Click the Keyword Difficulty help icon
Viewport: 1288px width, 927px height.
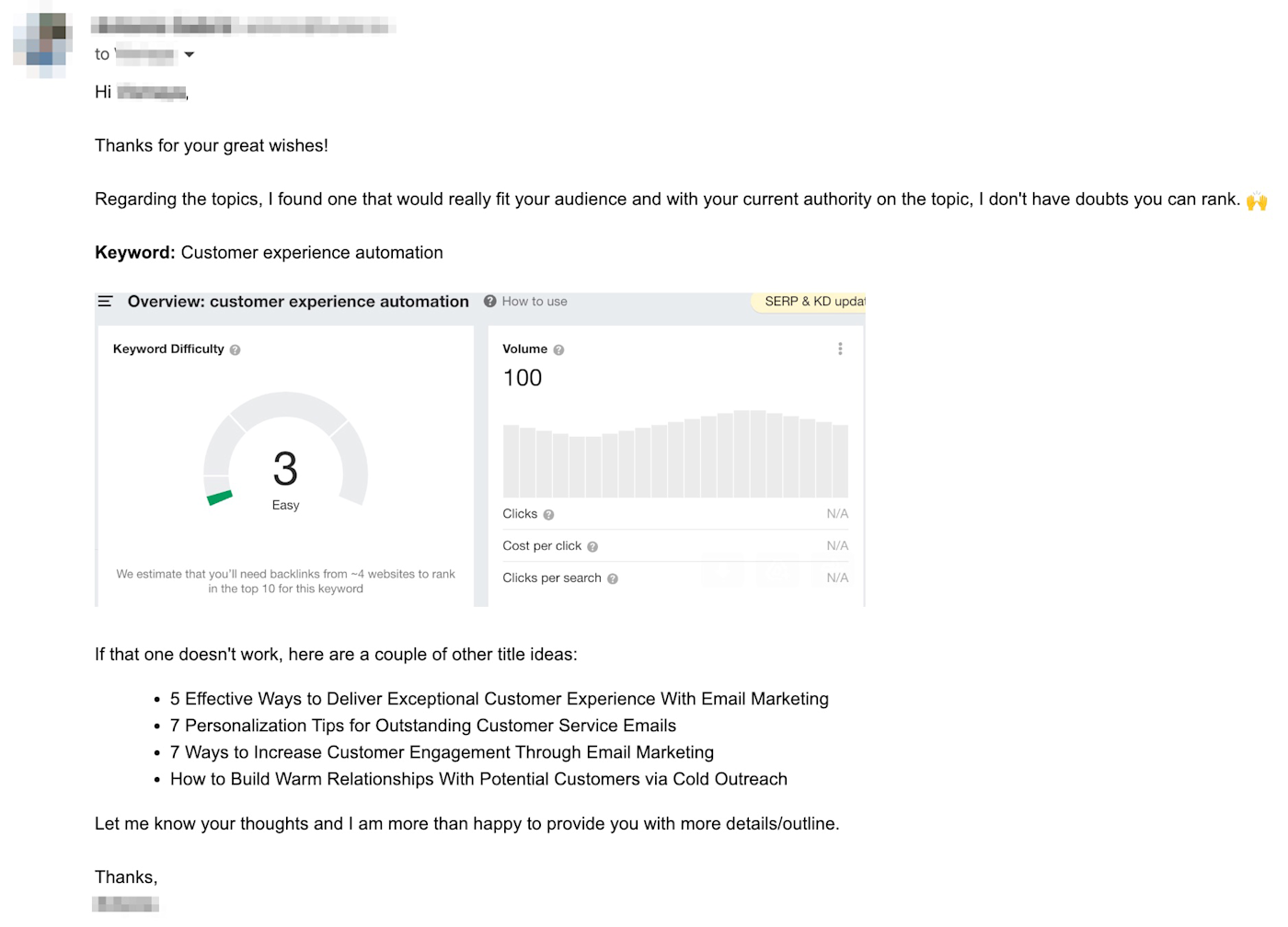[236, 350]
